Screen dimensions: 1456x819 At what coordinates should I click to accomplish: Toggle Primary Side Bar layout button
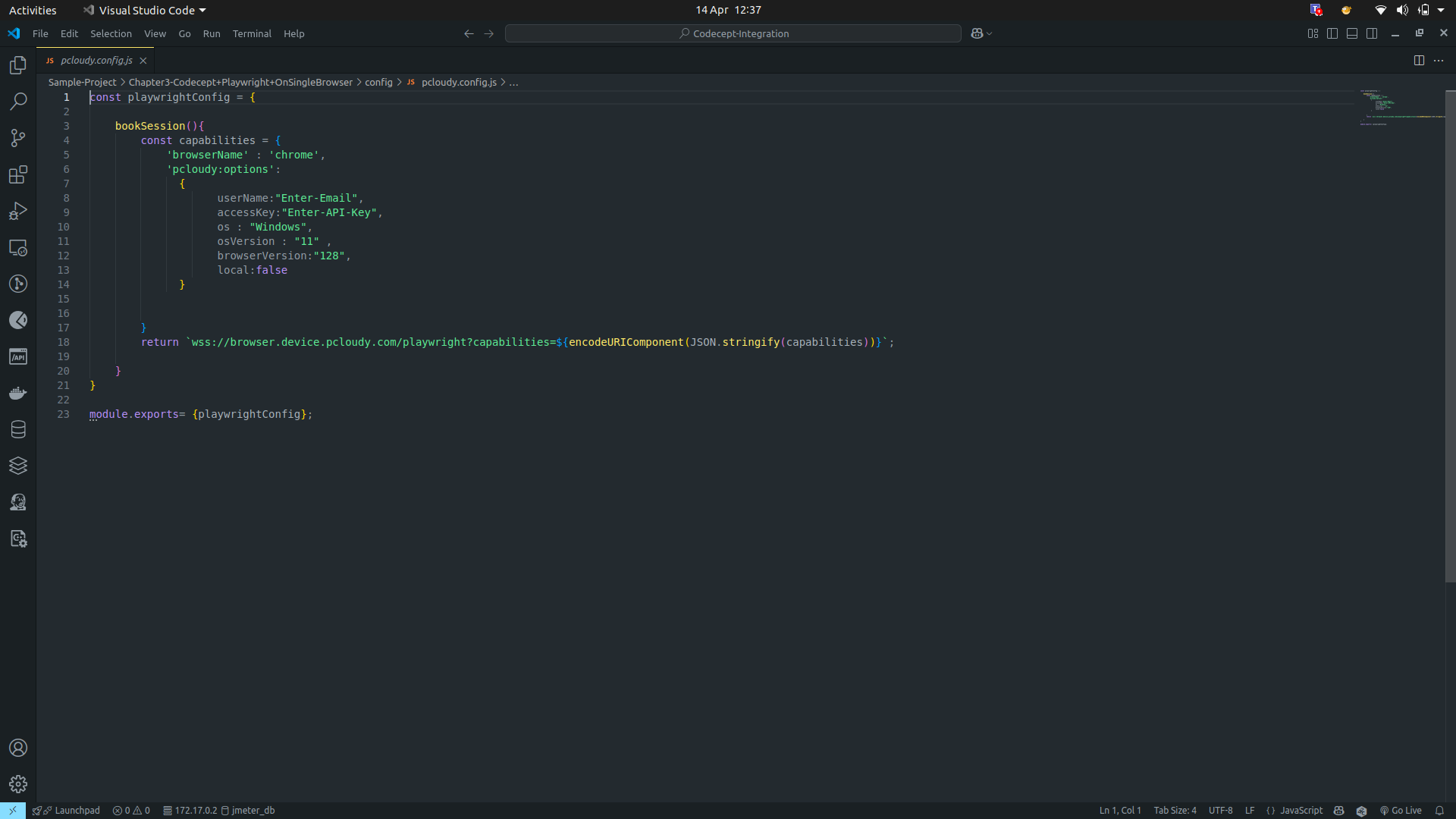(1332, 33)
